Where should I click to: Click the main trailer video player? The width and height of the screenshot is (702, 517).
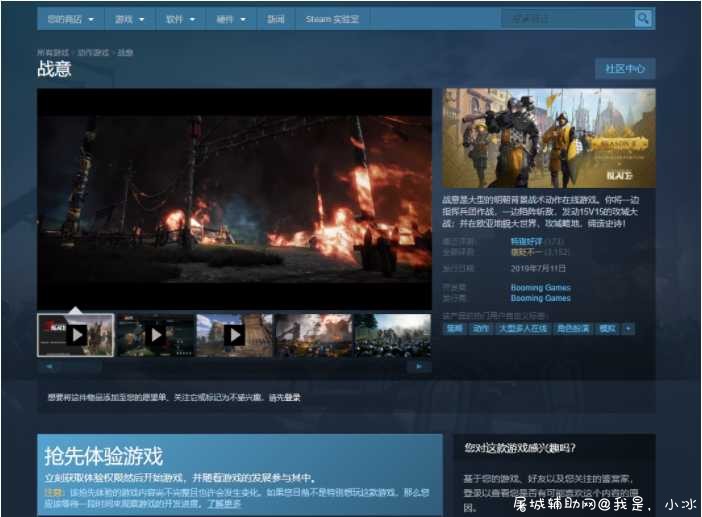click(x=234, y=199)
